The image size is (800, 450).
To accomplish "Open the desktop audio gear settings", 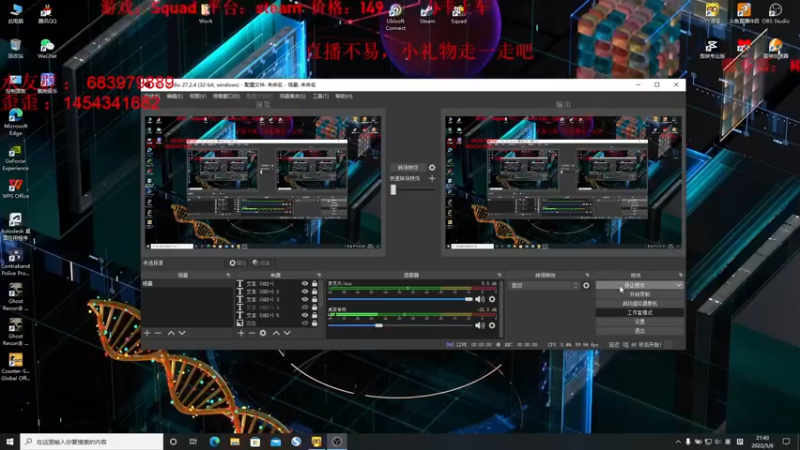I will coord(492,326).
